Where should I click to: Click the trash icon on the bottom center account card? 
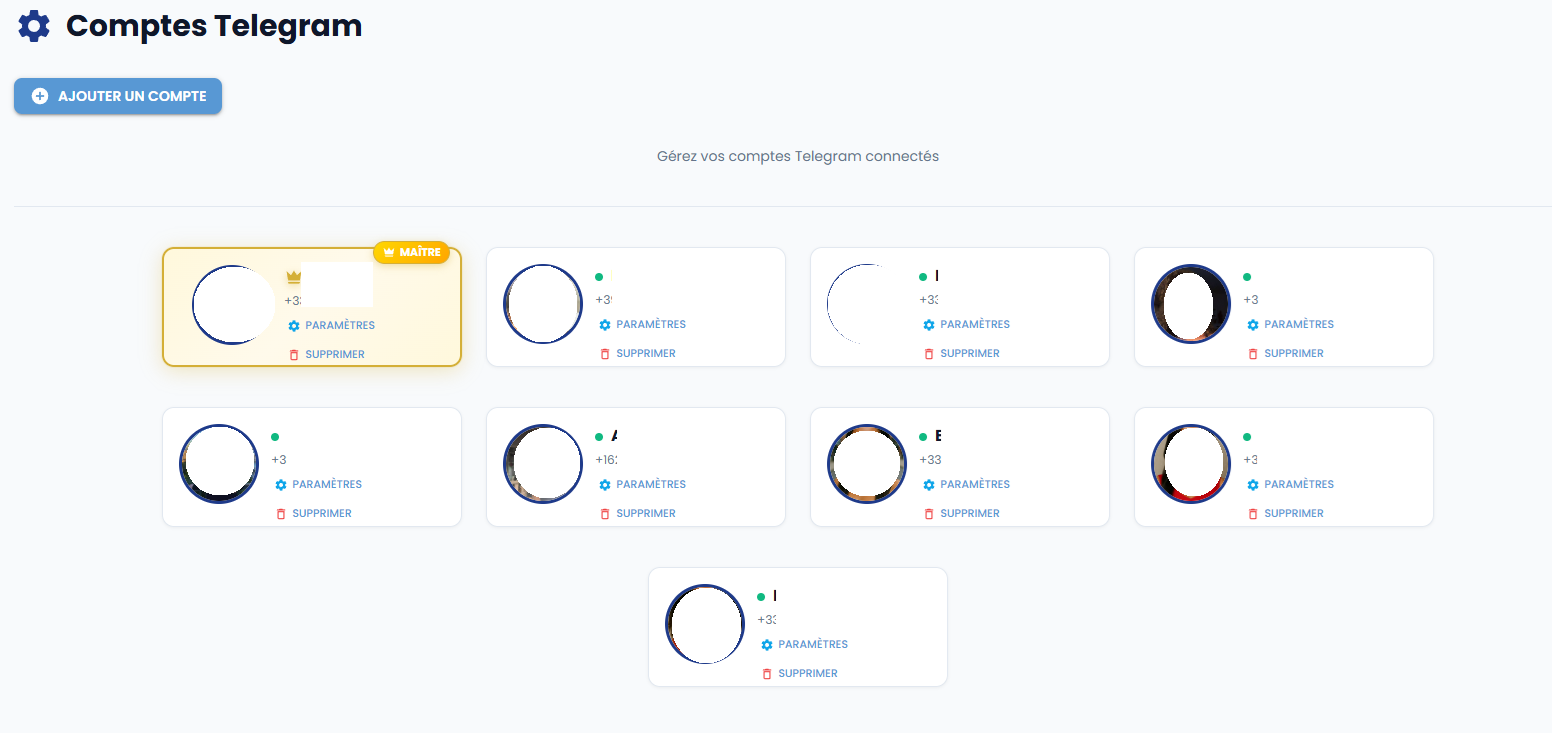pos(769,673)
